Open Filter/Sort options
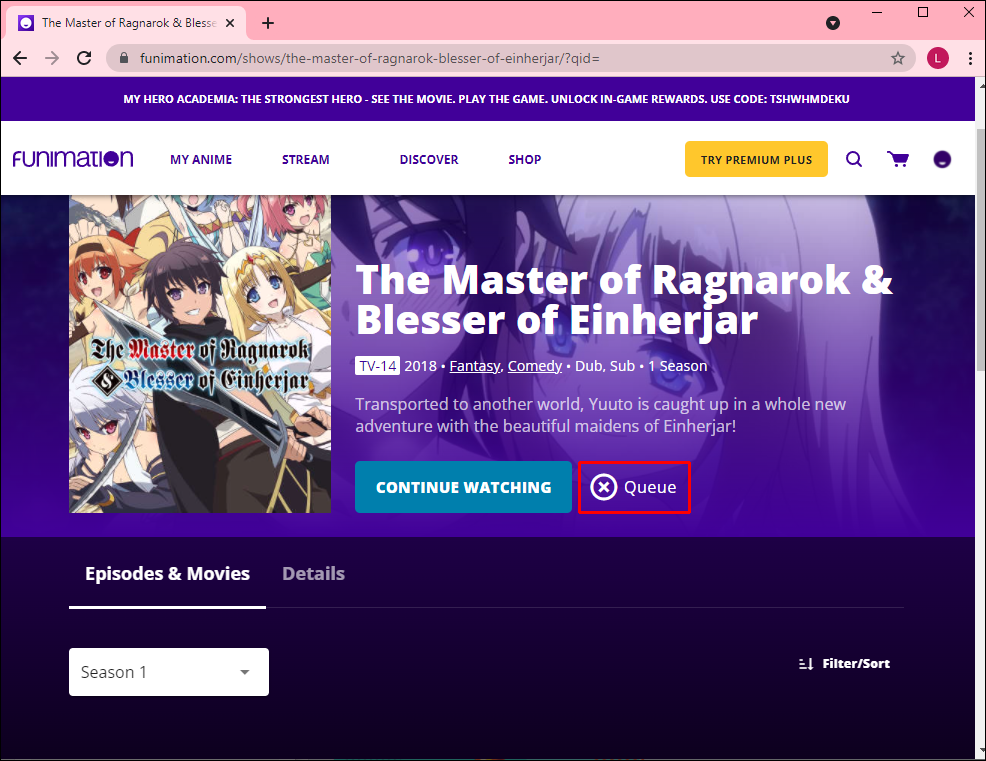Screen dimensions: 986x761 point(844,664)
